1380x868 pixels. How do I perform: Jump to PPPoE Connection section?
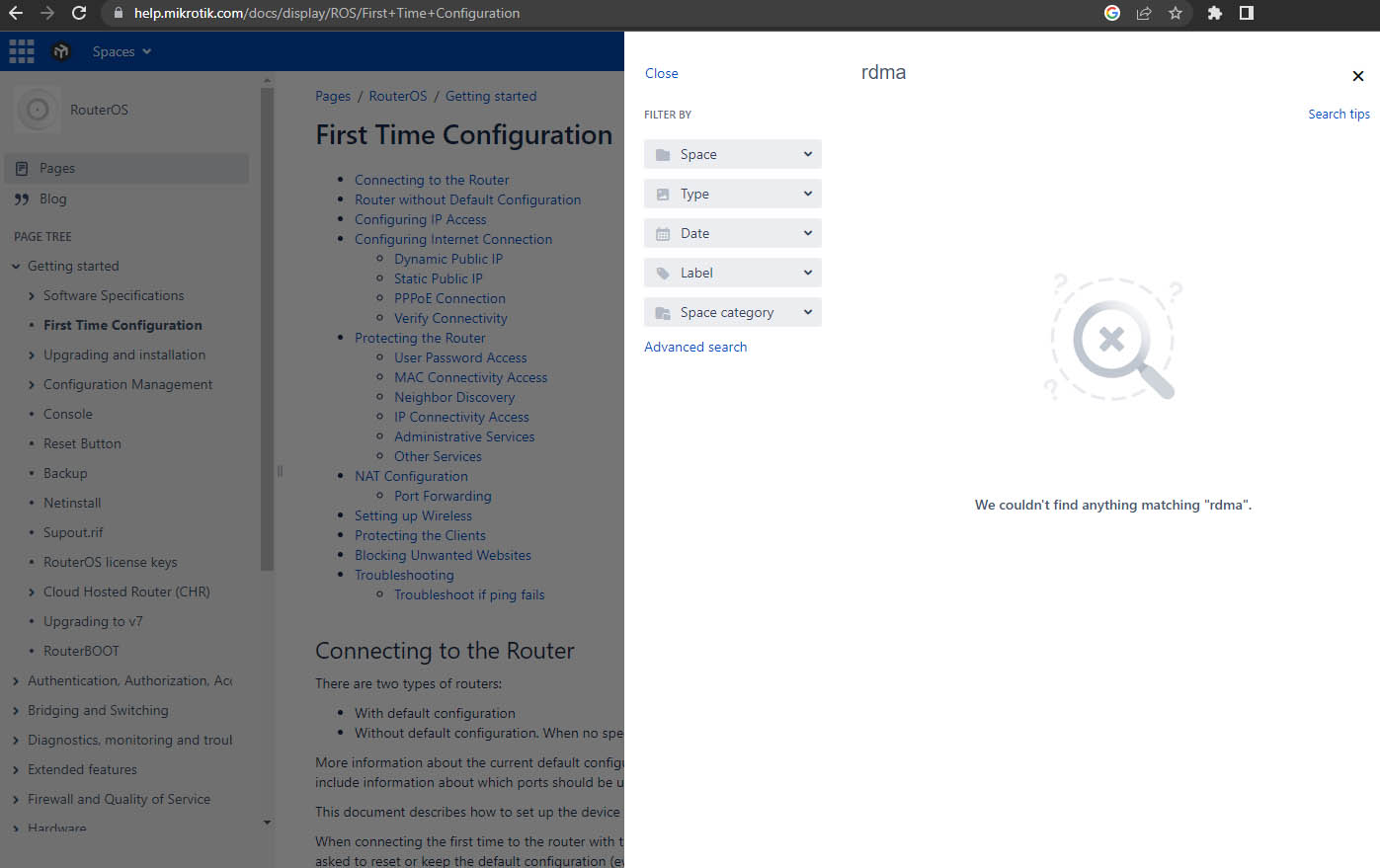point(449,298)
